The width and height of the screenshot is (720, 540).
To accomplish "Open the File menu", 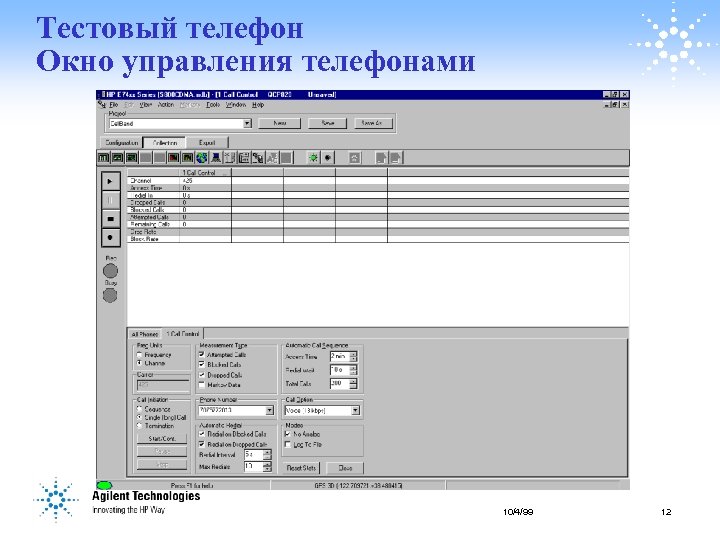I will click(114, 105).
